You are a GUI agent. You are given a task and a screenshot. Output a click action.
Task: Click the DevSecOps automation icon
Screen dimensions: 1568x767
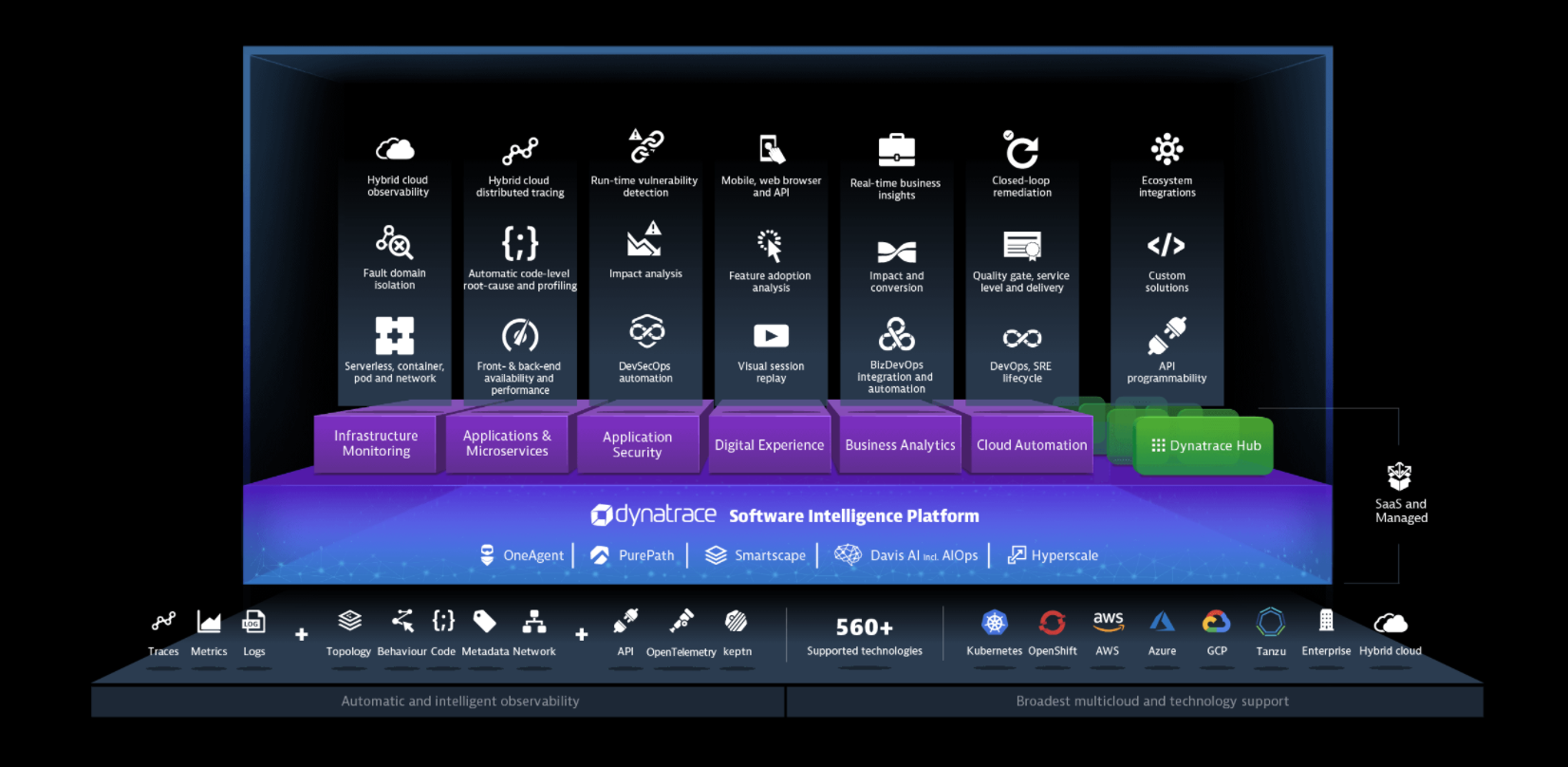(646, 331)
